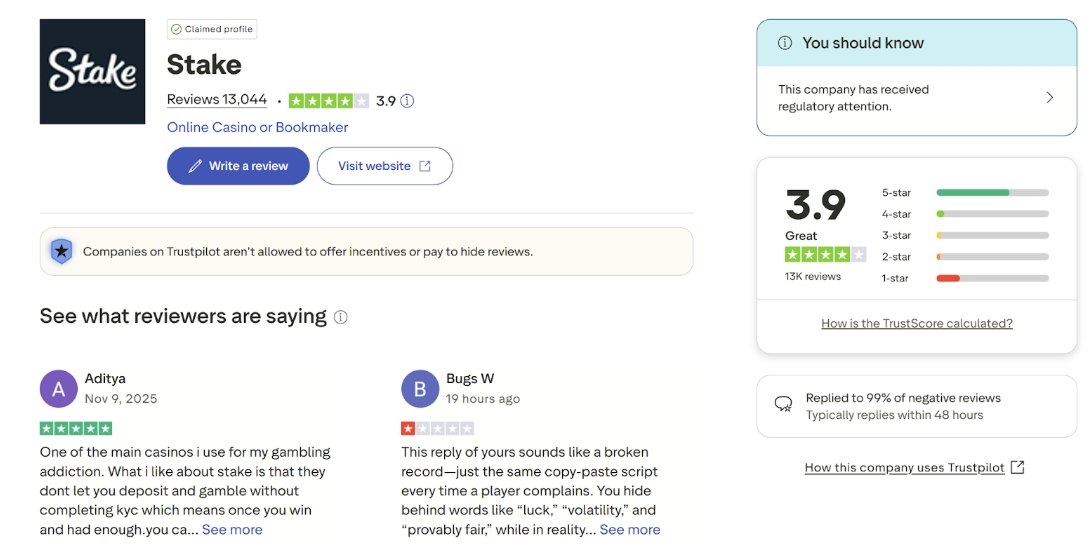Click Bugs W's avatar icon
The image size is (1090, 558).
click(420, 389)
